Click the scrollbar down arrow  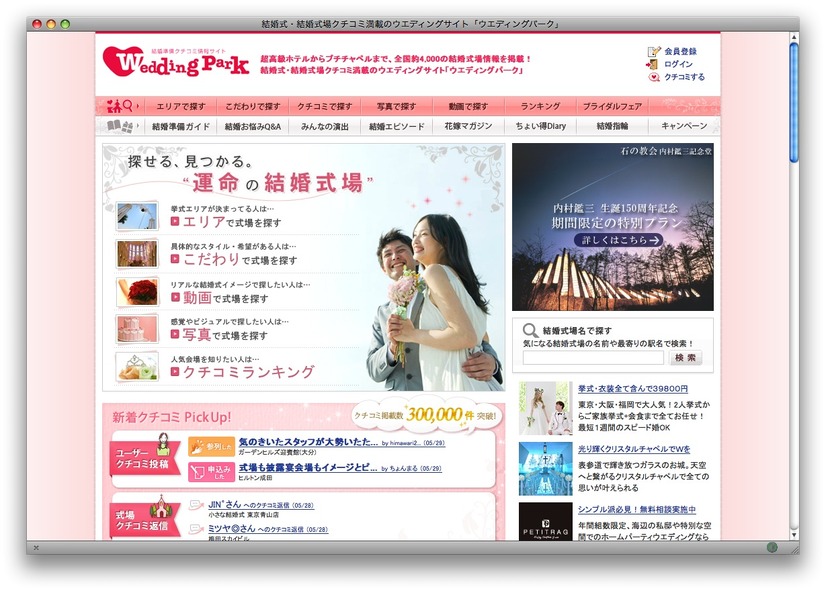coord(794,534)
